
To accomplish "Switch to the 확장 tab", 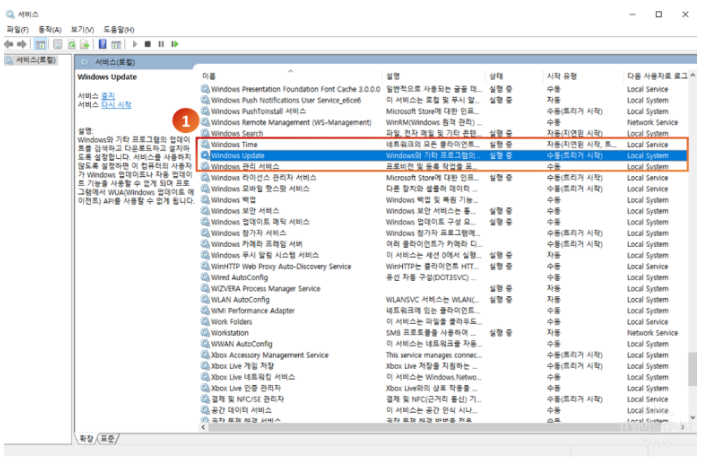I will coord(86,438).
